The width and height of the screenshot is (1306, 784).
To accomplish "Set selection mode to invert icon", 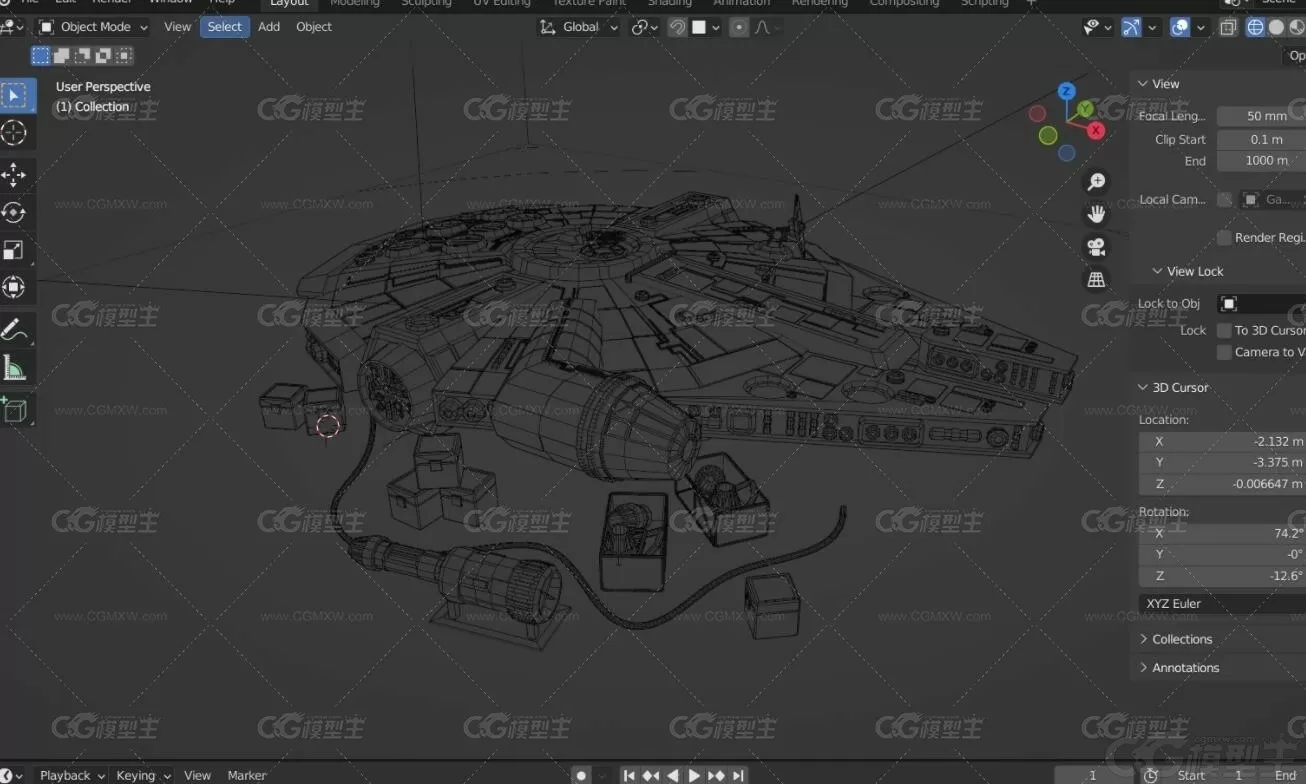I will pyautogui.click(x=103, y=56).
